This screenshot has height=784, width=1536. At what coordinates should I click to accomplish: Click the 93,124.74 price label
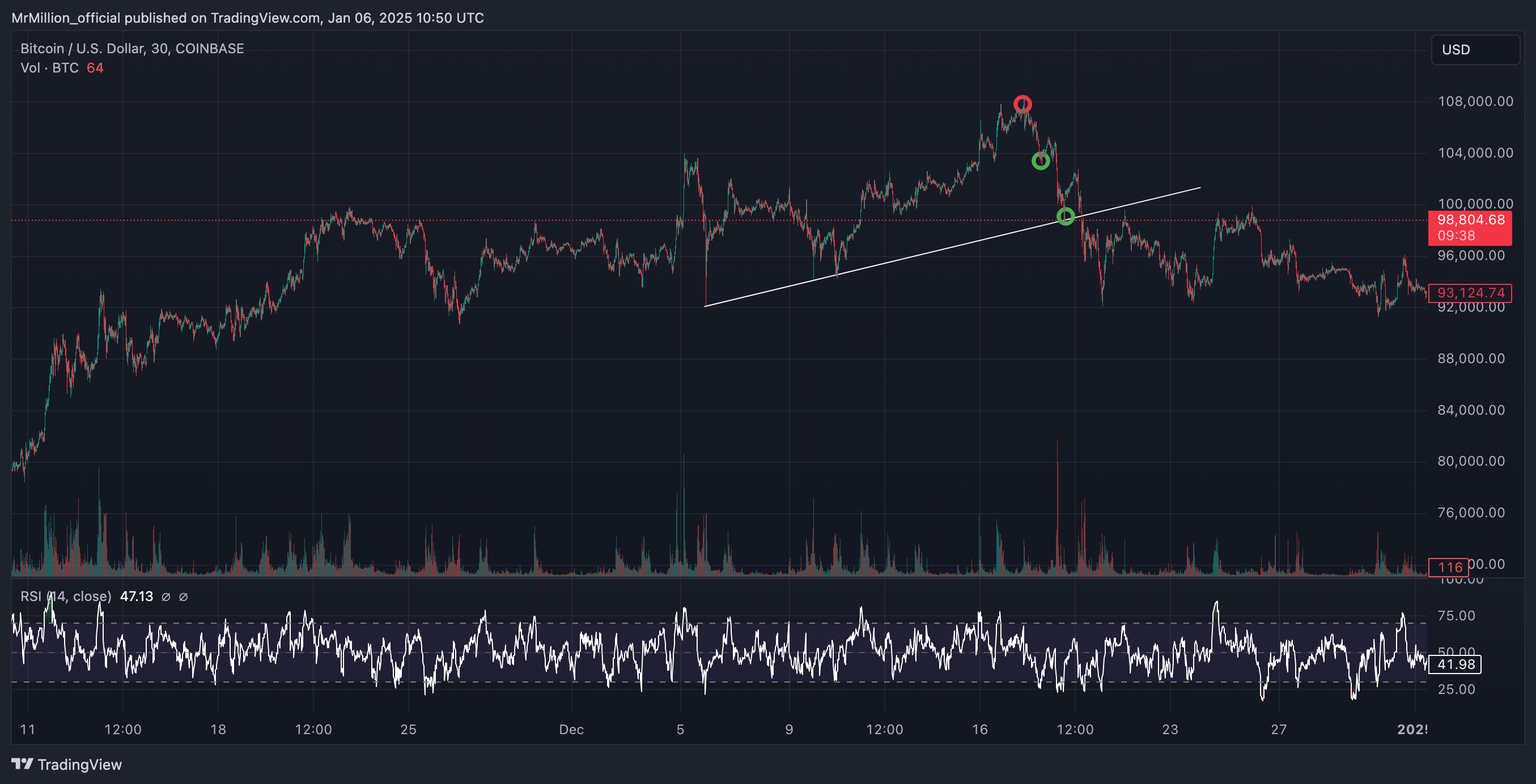(1470, 292)
